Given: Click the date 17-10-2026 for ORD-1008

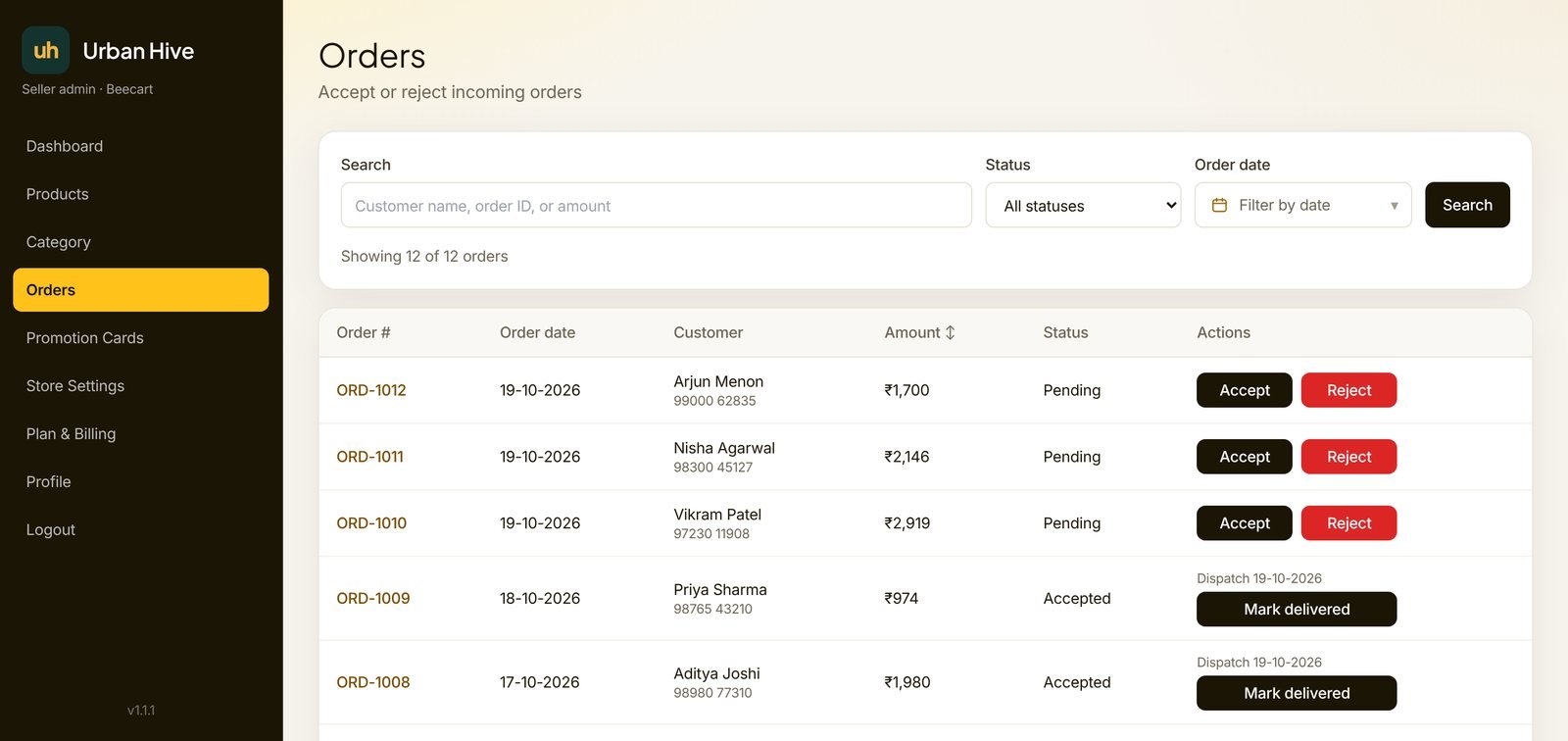Looking at the screenshot, I should tap(540, 682).
